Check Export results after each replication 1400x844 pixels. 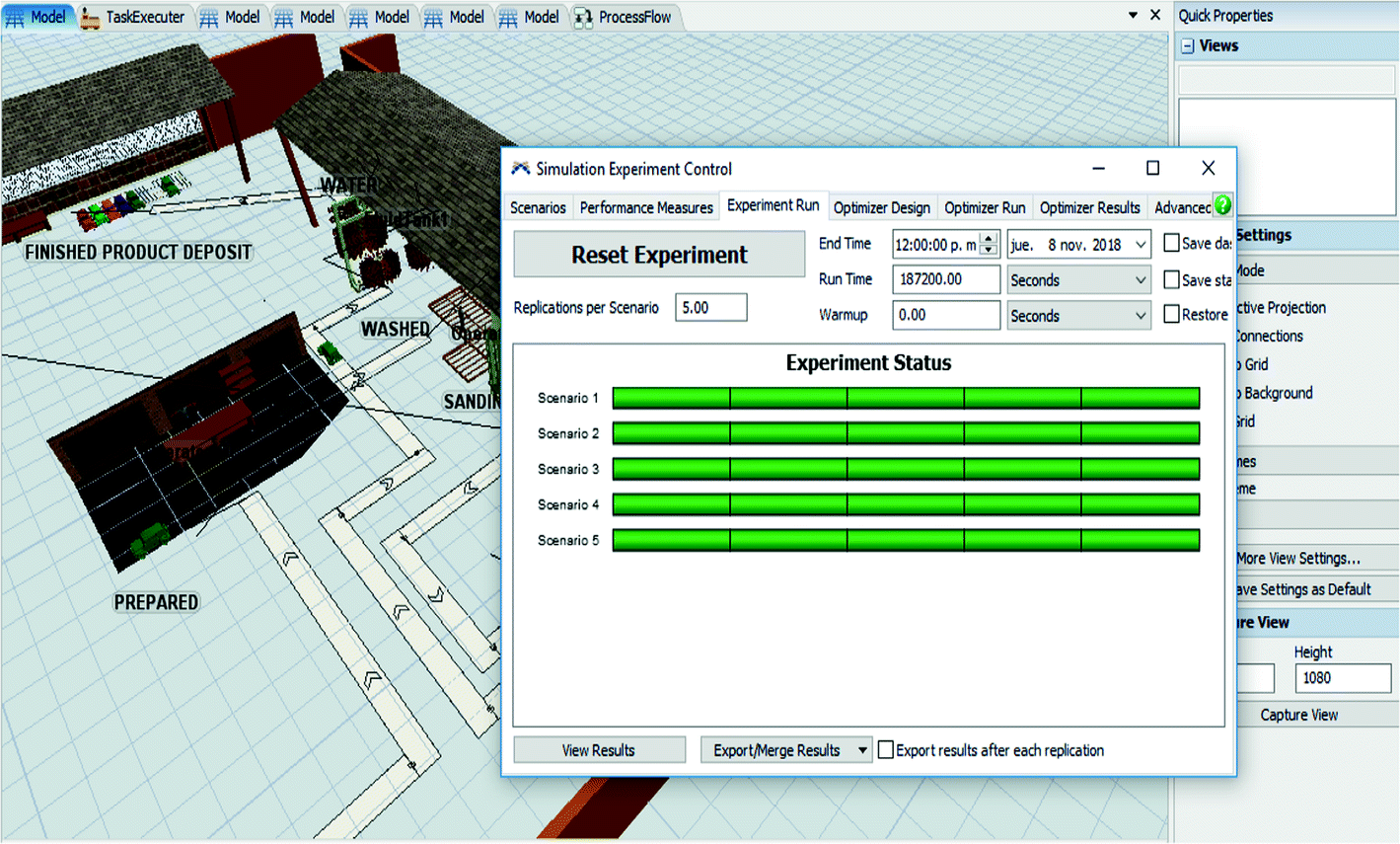click(x=886, y=750)
